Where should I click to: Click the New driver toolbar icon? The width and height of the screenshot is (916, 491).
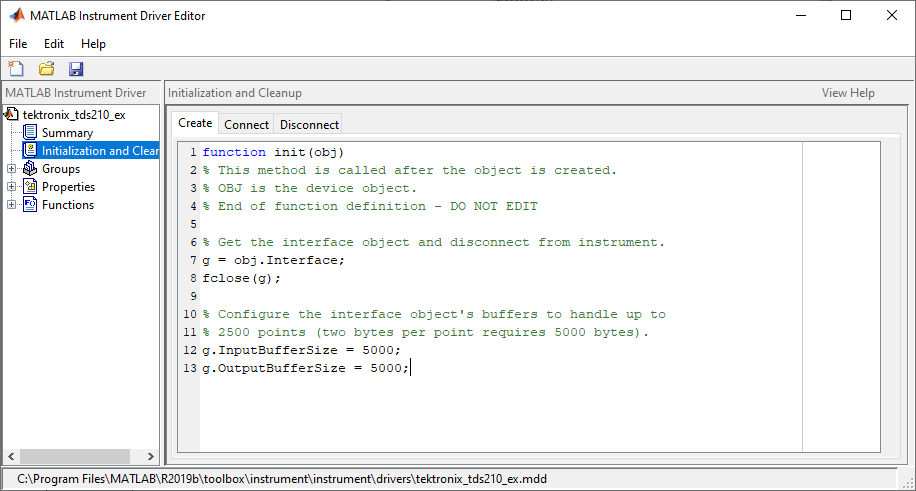pos(16,69)
